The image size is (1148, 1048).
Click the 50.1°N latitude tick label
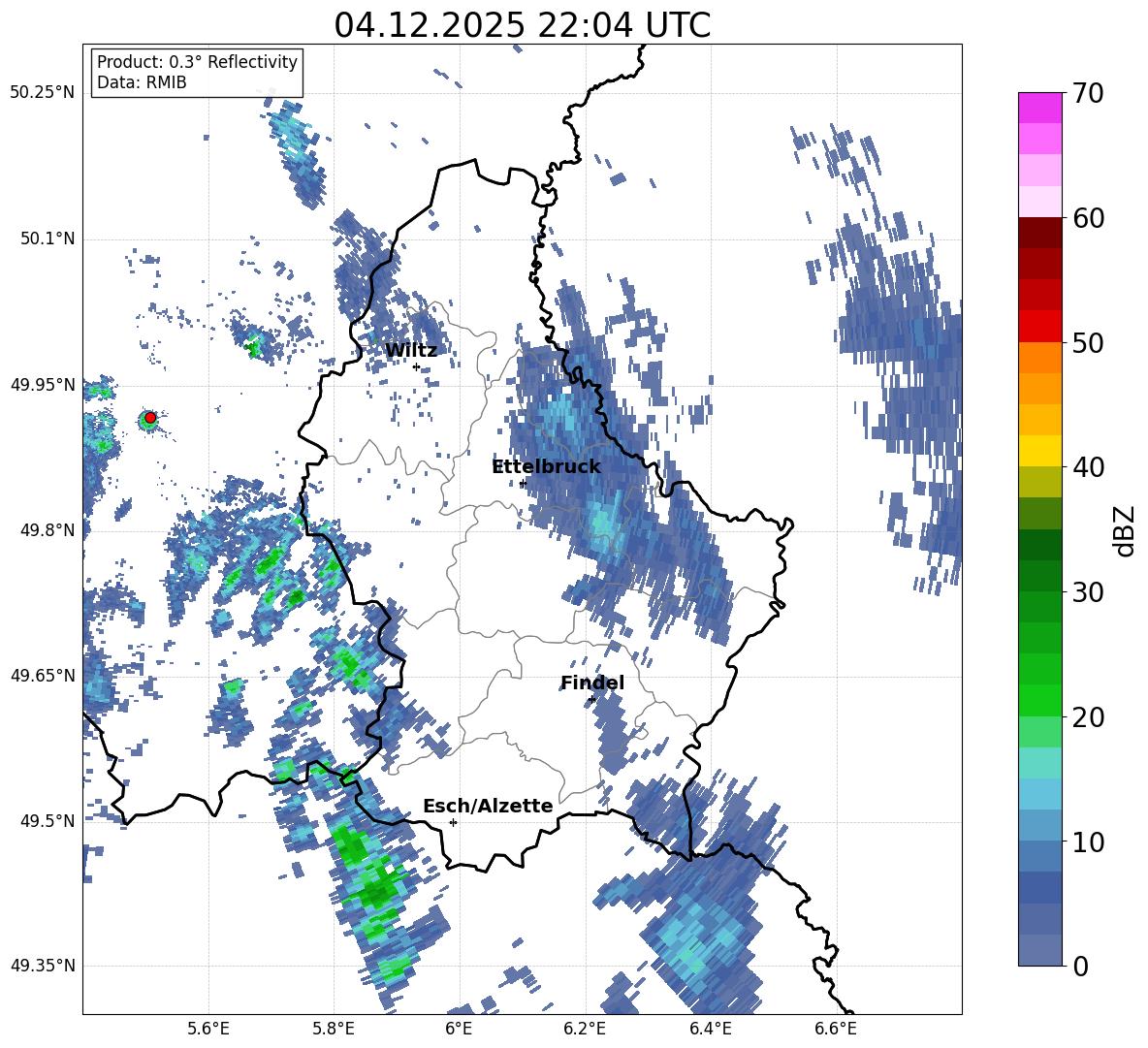(47, 239)
